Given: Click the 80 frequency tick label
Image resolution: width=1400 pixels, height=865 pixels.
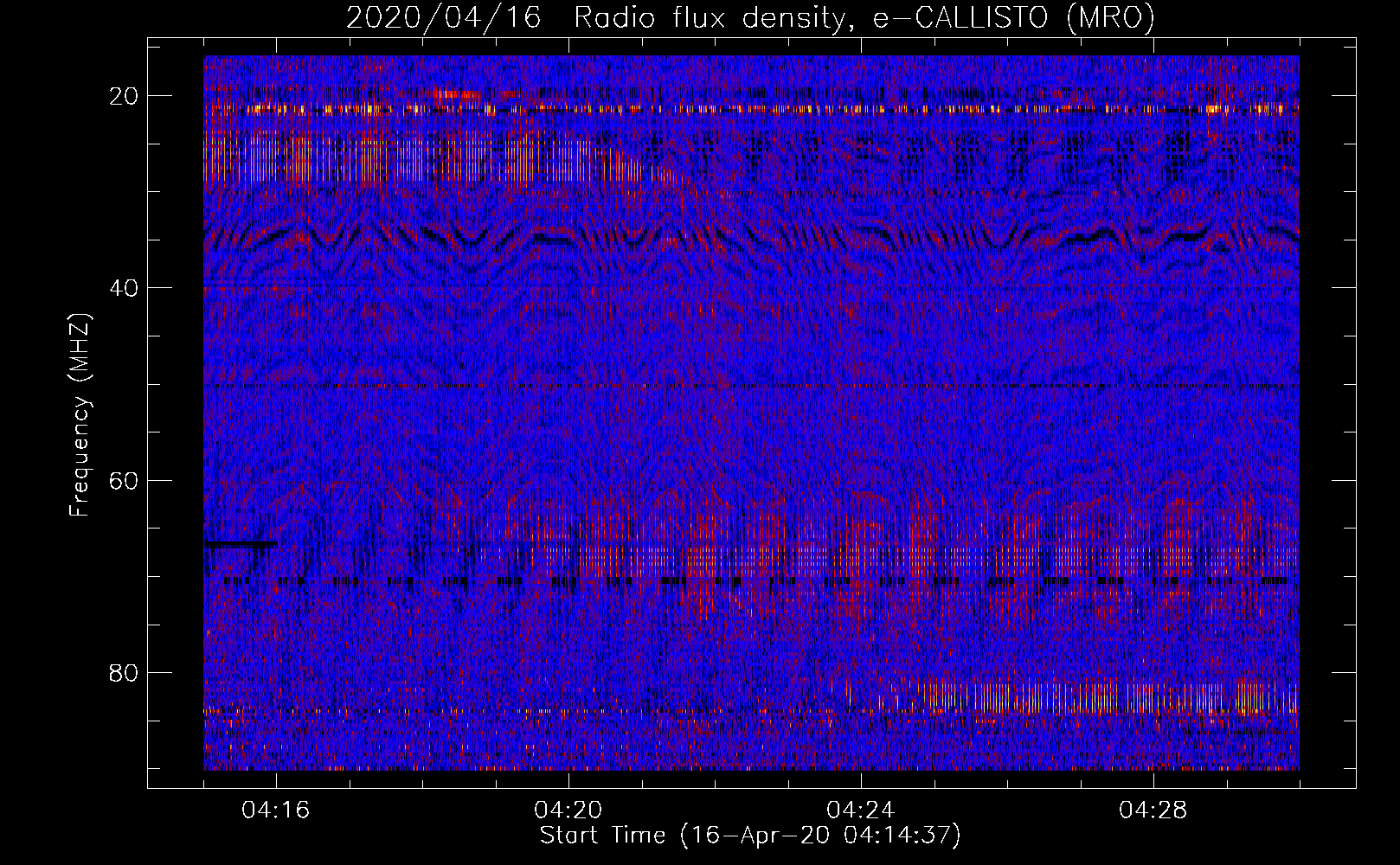Looking at the screenshot, I should 125,672.
